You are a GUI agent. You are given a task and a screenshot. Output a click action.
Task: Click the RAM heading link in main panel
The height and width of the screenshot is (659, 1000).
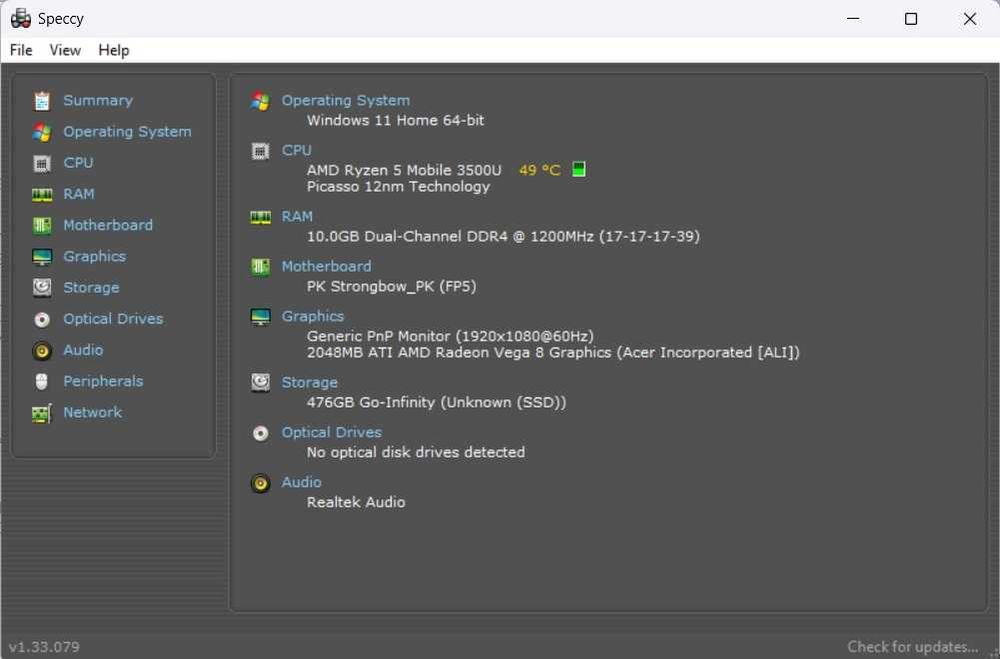point(298,217)
